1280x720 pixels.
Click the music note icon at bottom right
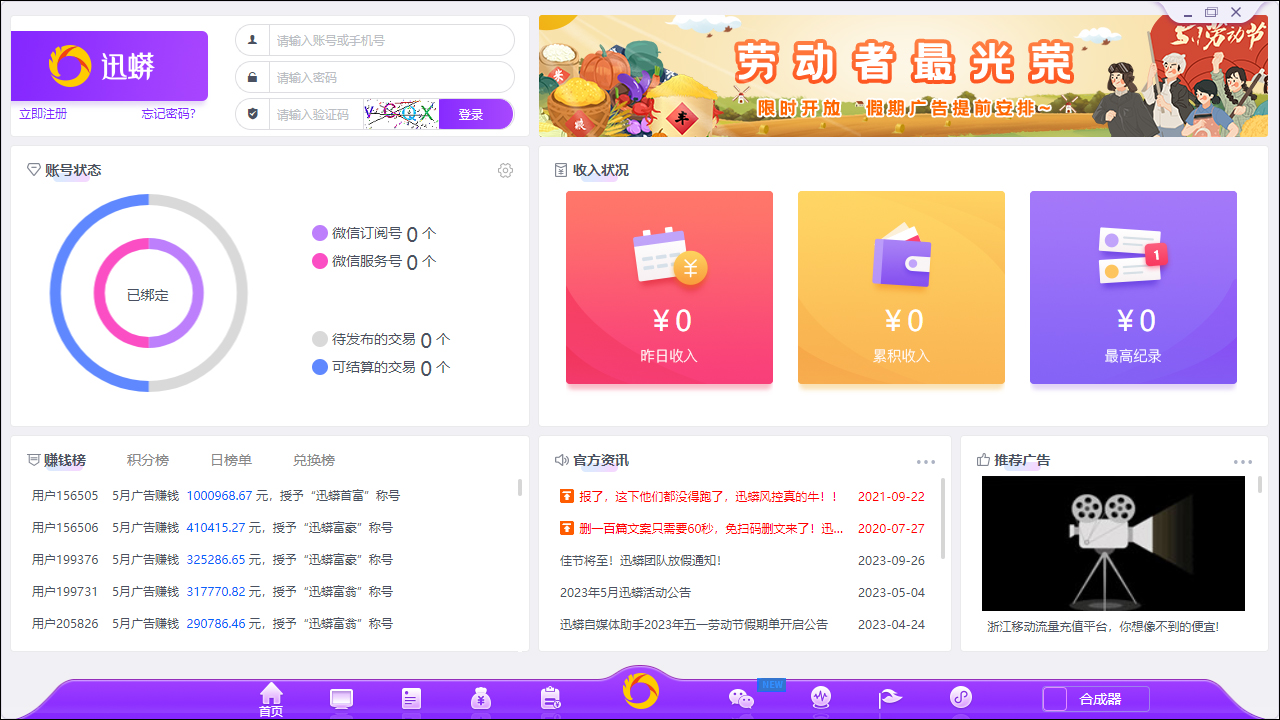(x=960, y=697)
